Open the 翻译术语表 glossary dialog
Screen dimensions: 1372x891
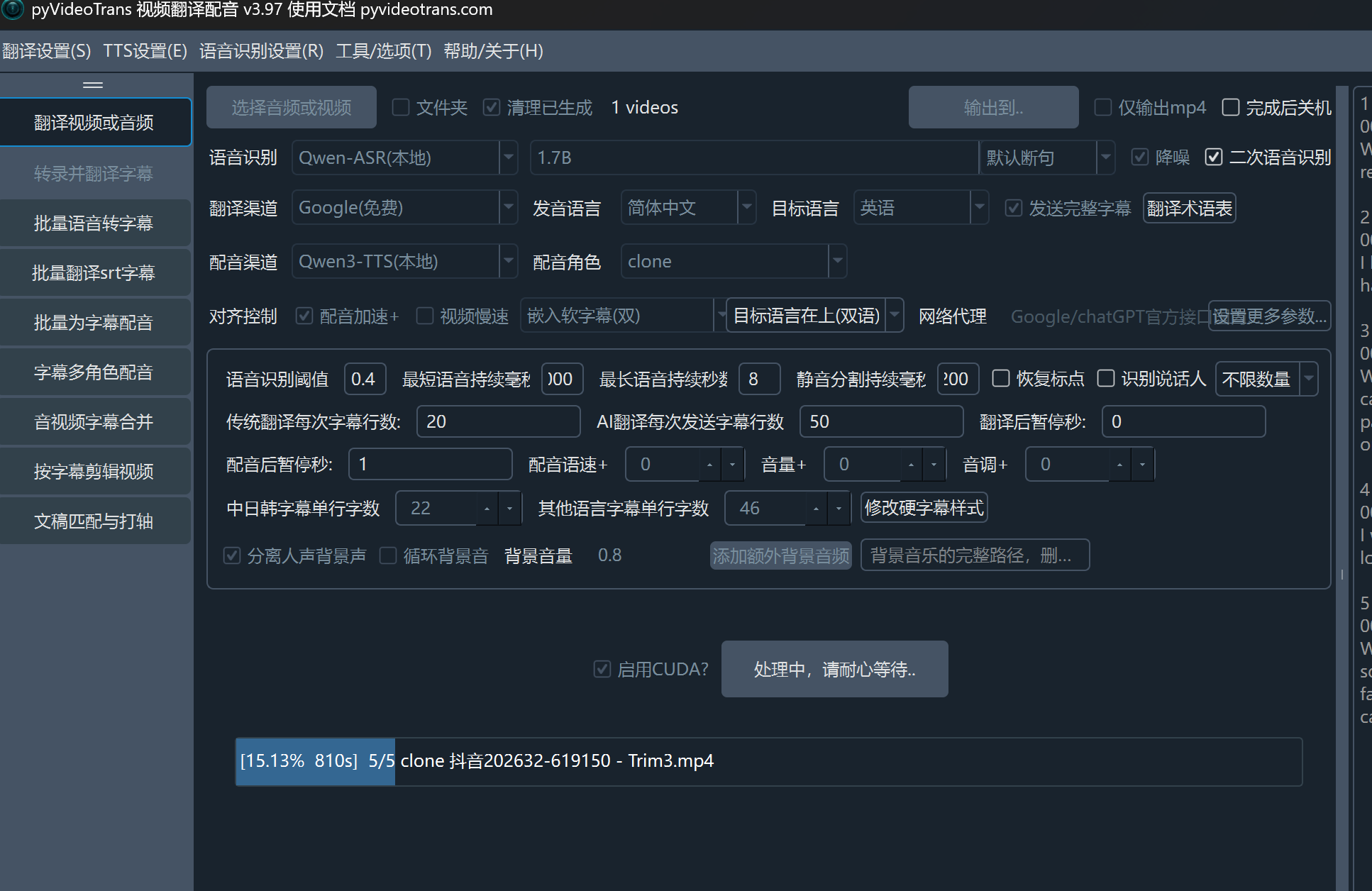coord(1189,208)
